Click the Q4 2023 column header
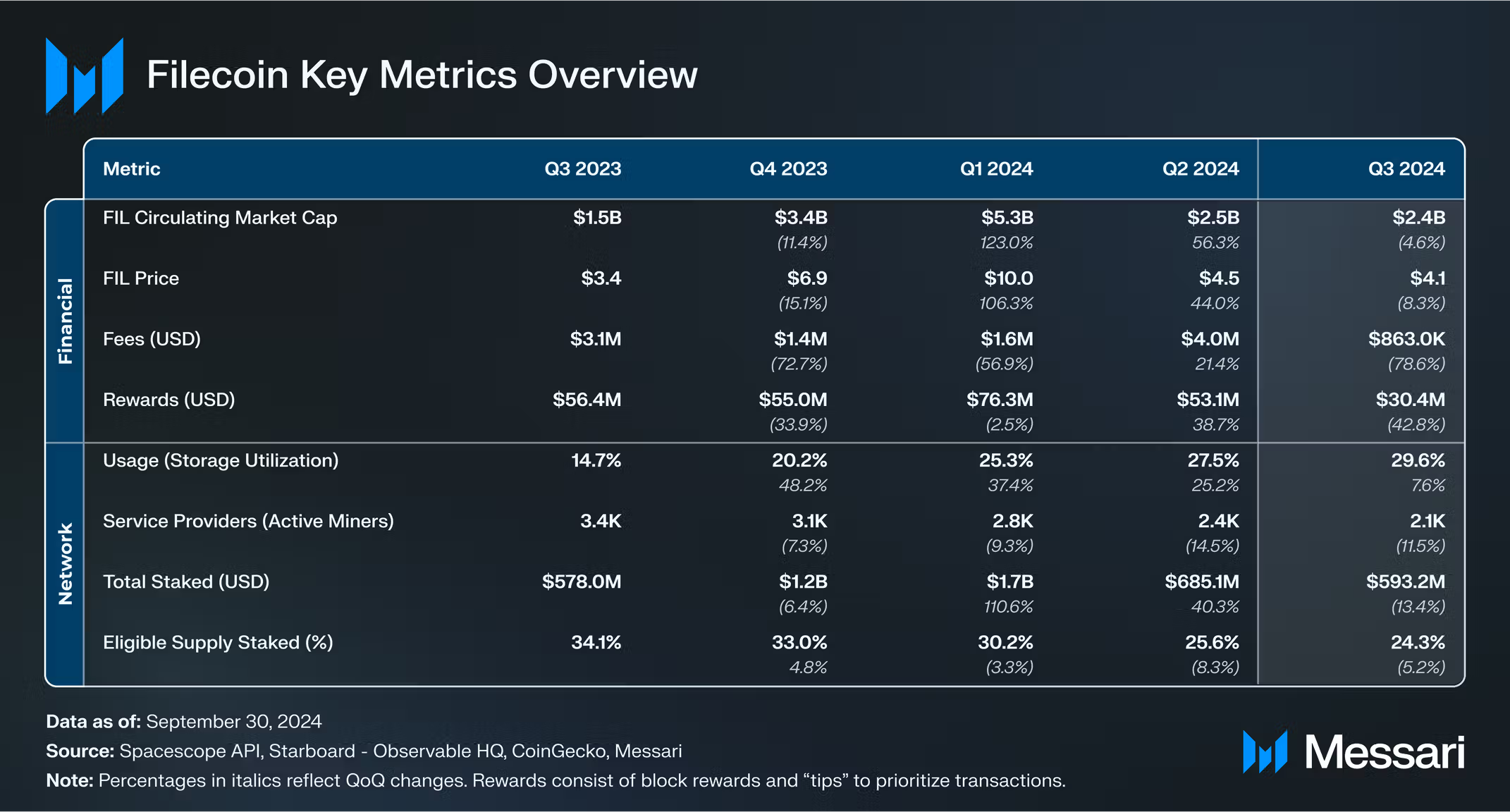Image resolution: width=1510 pixels, height=812 pixels. point(787,169)
